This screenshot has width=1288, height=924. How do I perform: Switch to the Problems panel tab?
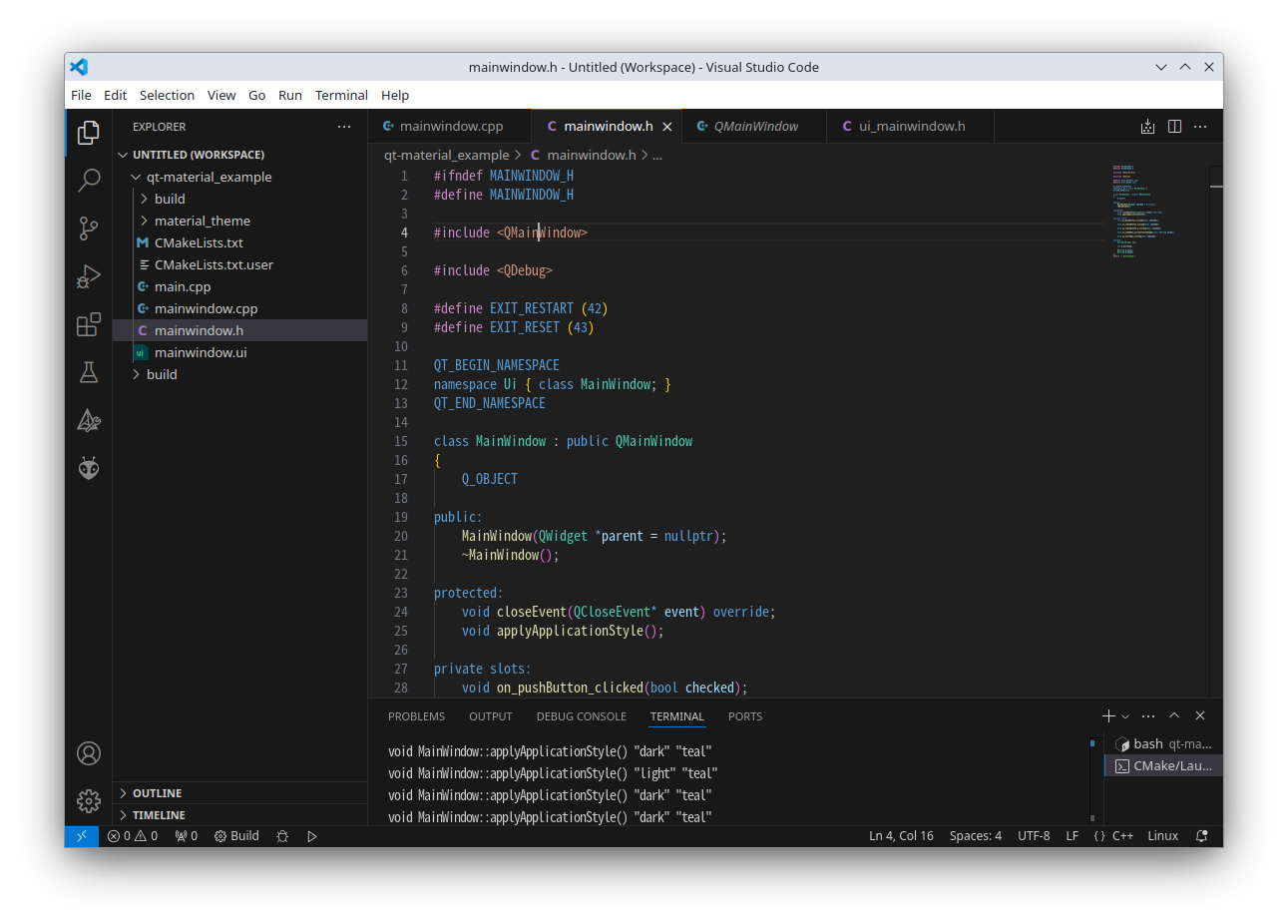click(x=416, y=716)
